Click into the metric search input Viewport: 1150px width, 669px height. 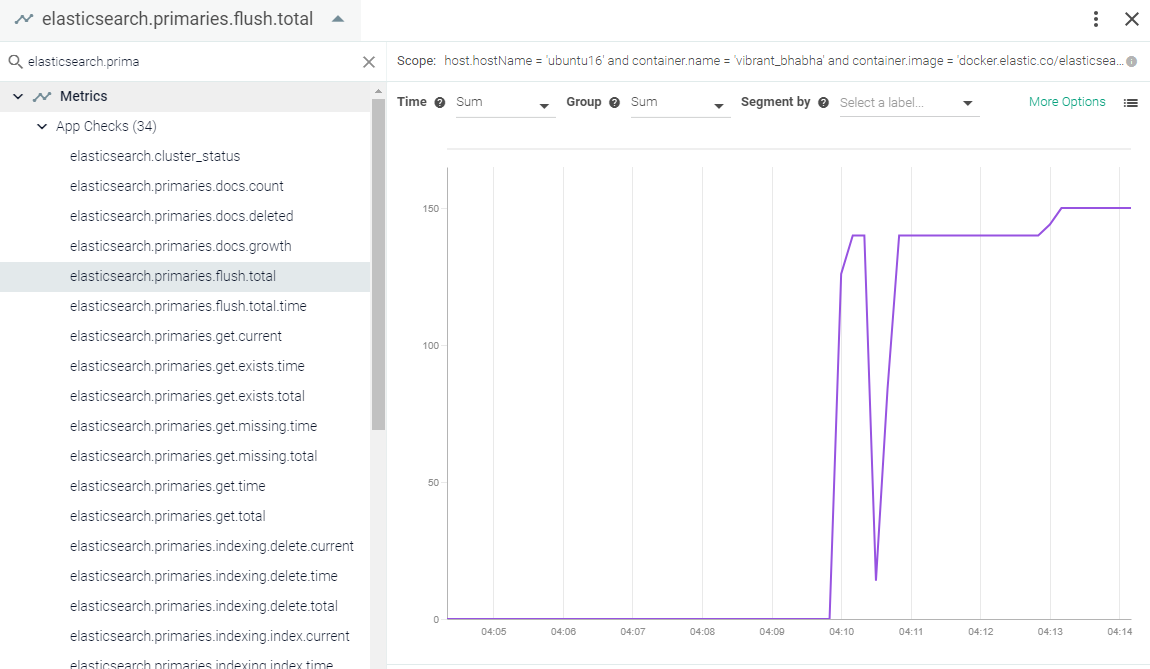pos(191,62)
